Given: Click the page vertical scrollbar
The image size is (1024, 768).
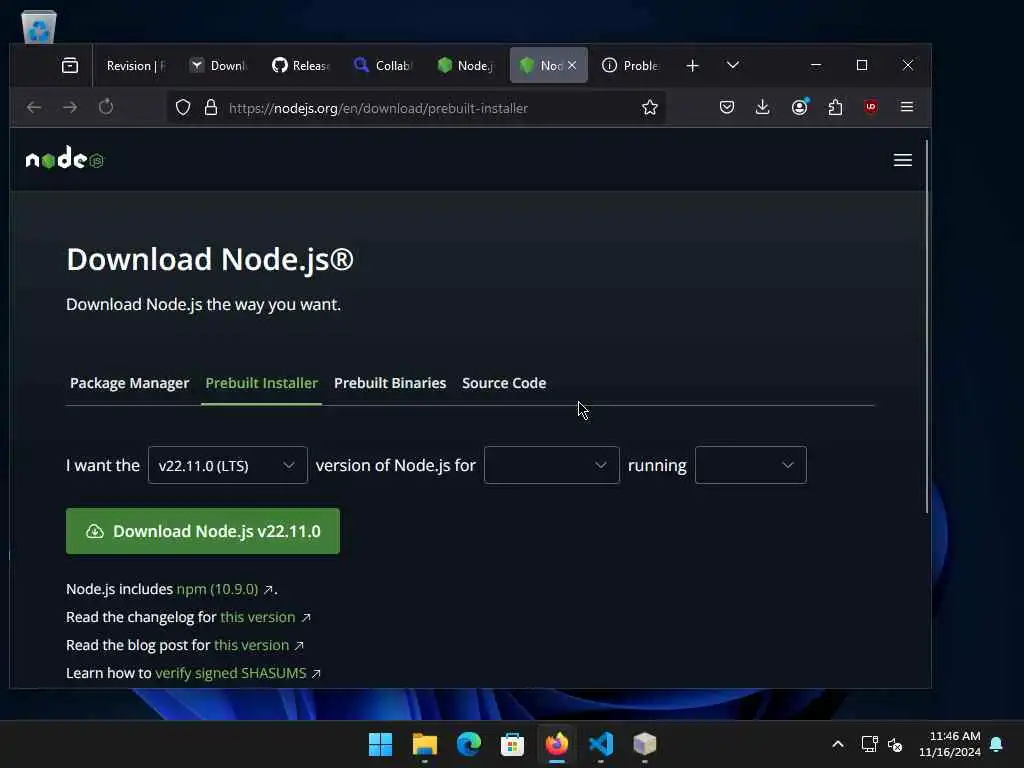Looking at the screenshot, I should pyautogui.click(x=926, y=327).
